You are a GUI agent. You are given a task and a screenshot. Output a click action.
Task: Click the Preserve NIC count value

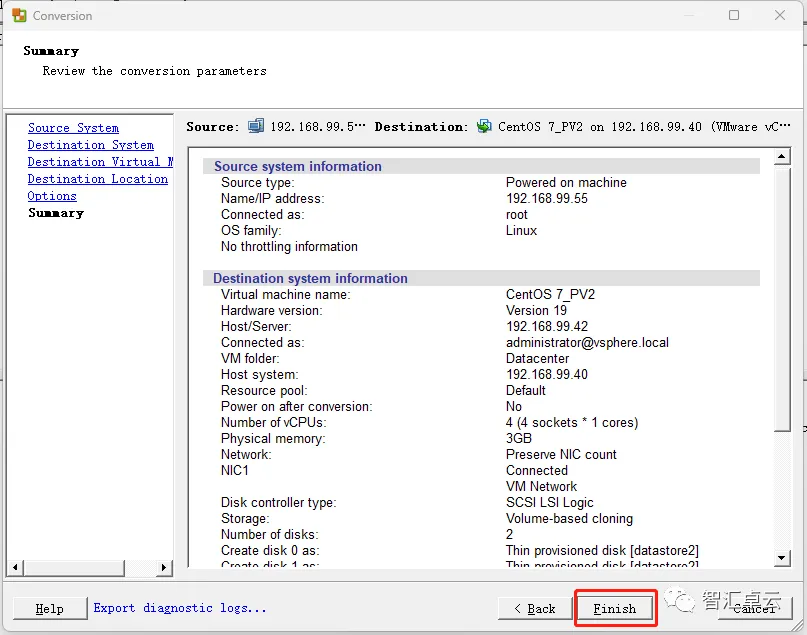click(561, 454)
